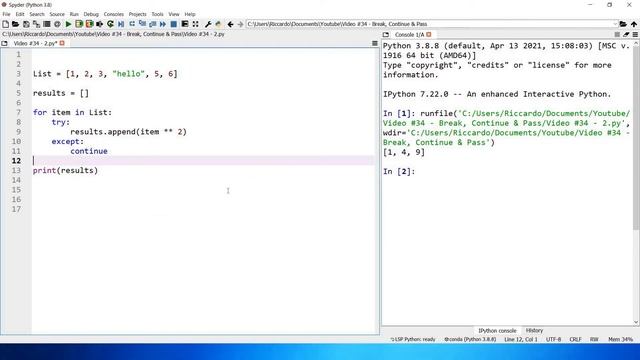Stop debugging with the blue square icon
This screenshot has width=640, height=360.
(x=173, y=24)
